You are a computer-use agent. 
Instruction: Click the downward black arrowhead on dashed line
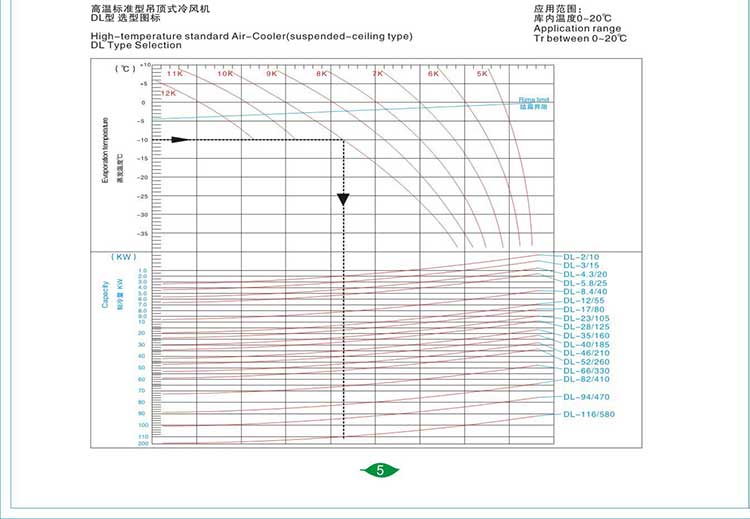click(343, 199)
